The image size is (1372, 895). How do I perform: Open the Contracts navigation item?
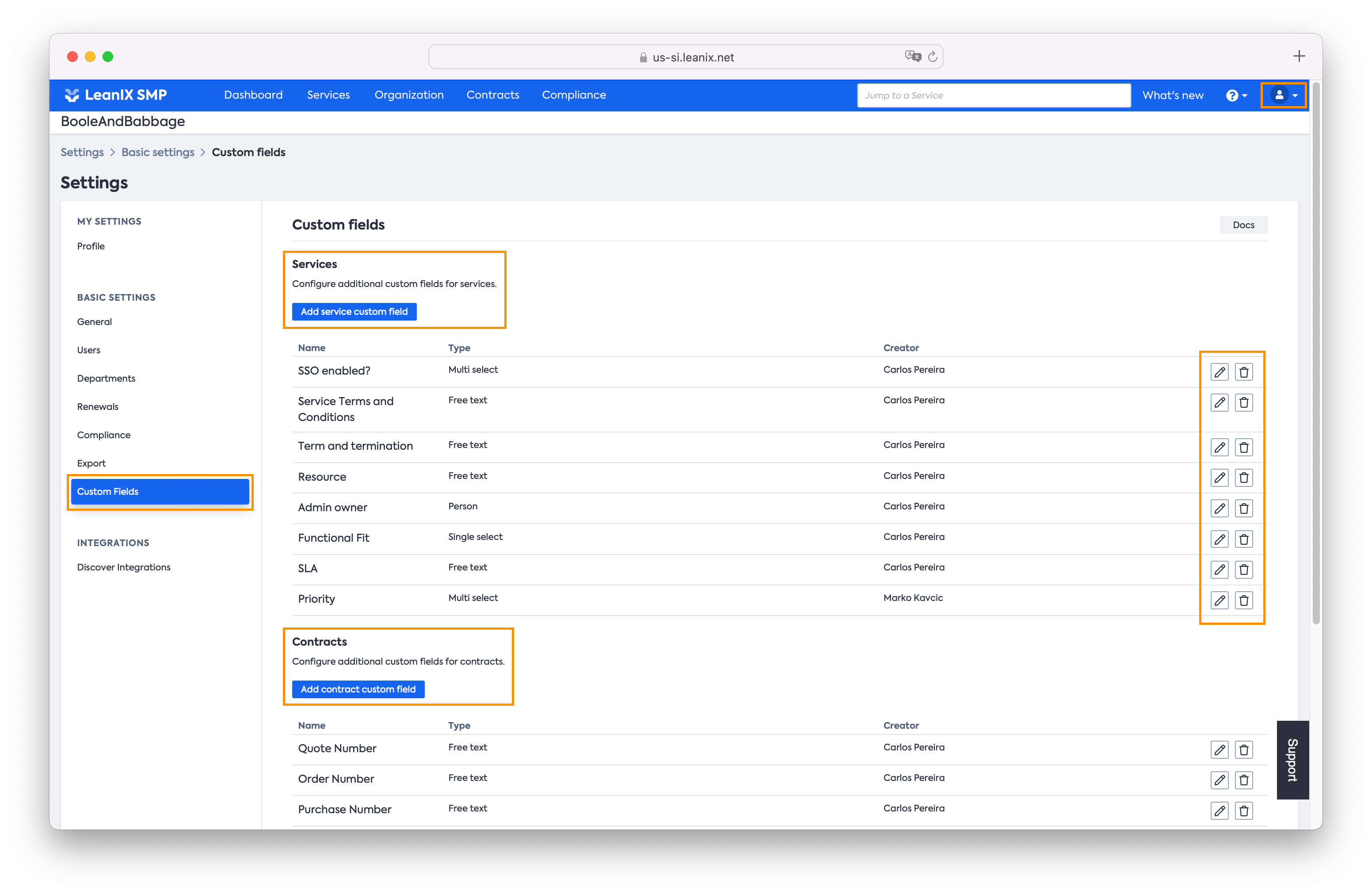[492, 95]
